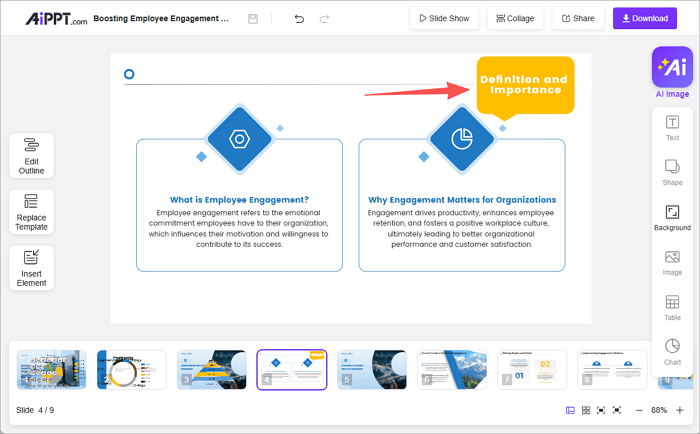Enter fullscreen view mode
The image size is (700, 434).
click(617, 410)
